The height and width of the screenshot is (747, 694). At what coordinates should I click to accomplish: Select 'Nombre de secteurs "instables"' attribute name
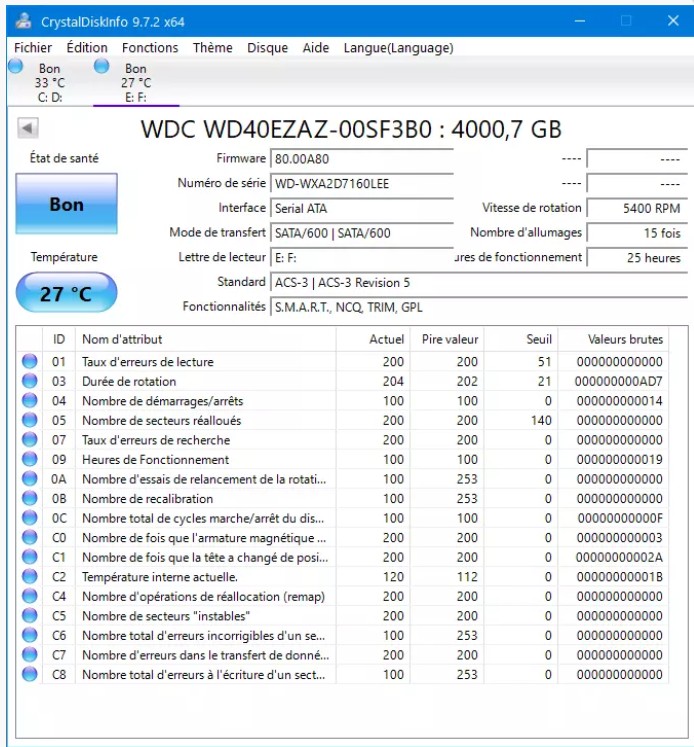(x=166, y=616)
